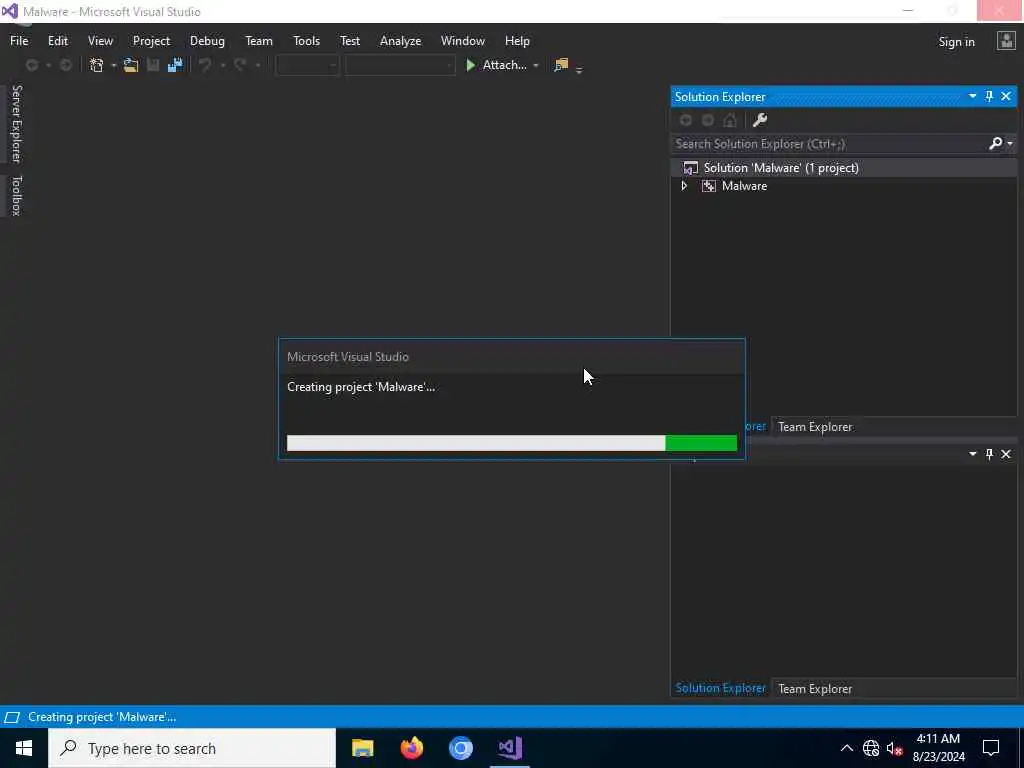Click the taskbar clock showing 4:11 AM

pos(938,748)
